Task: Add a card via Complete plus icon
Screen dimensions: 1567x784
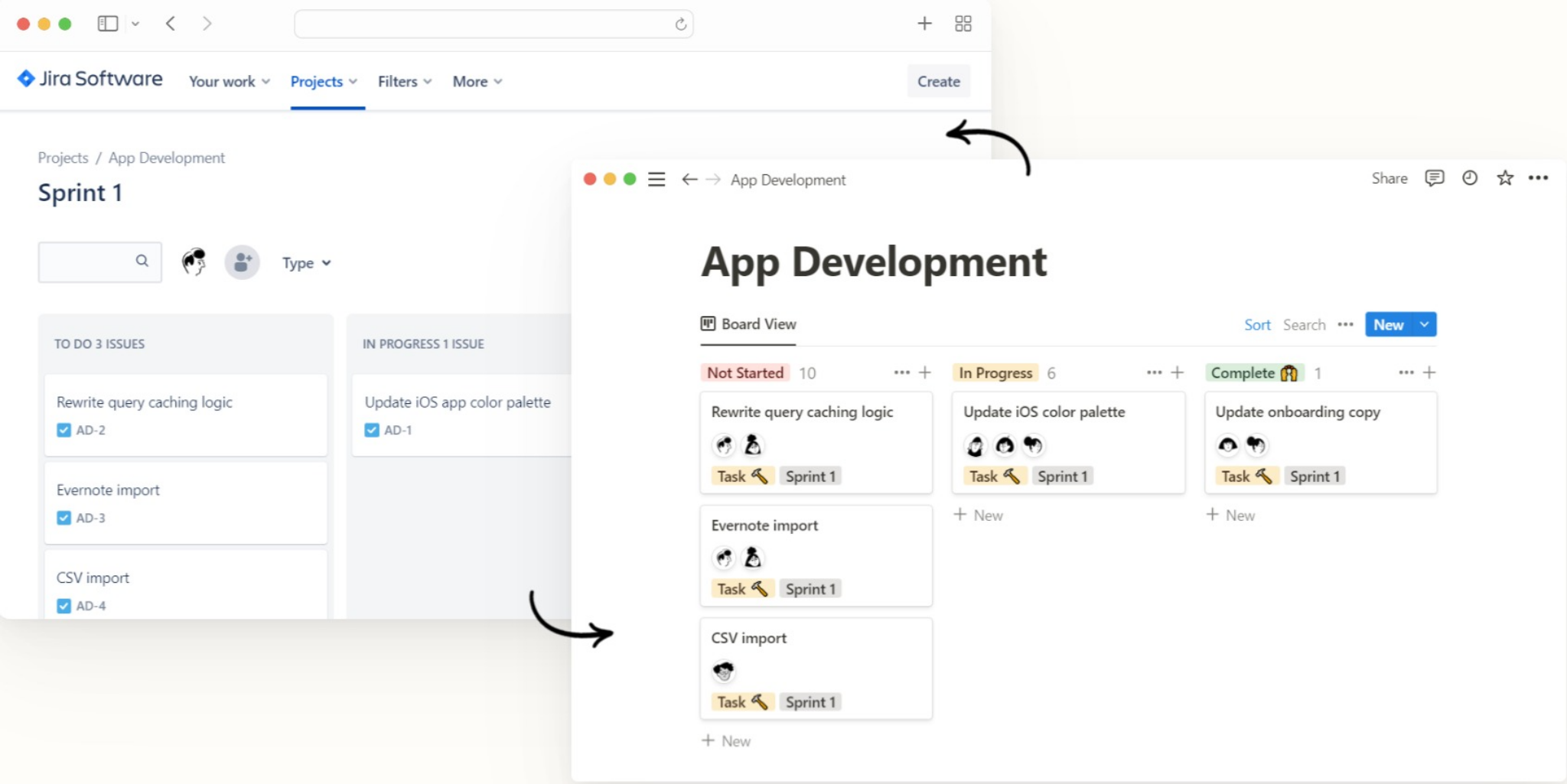Action: point(1429,372)
